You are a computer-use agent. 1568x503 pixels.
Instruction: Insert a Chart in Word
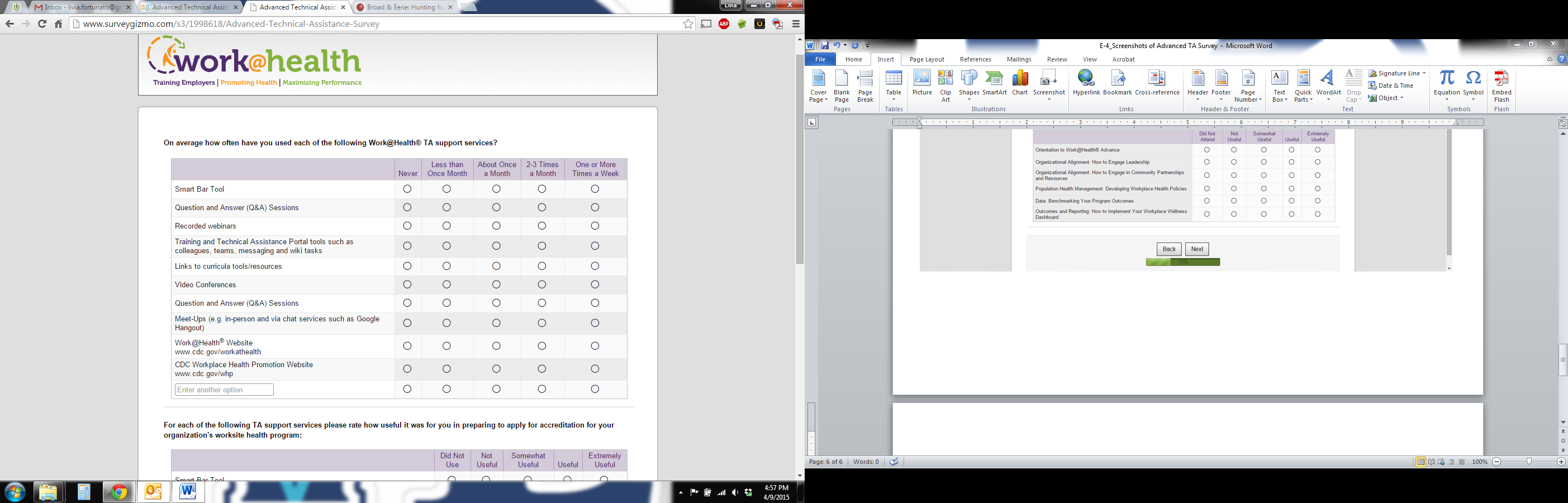tap(1020, 83)
